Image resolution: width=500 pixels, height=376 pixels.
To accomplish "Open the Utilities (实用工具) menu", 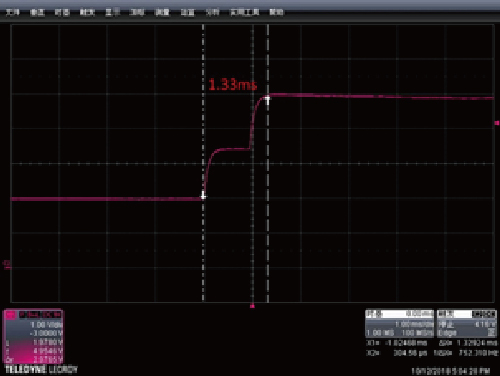I will [245, 12].
